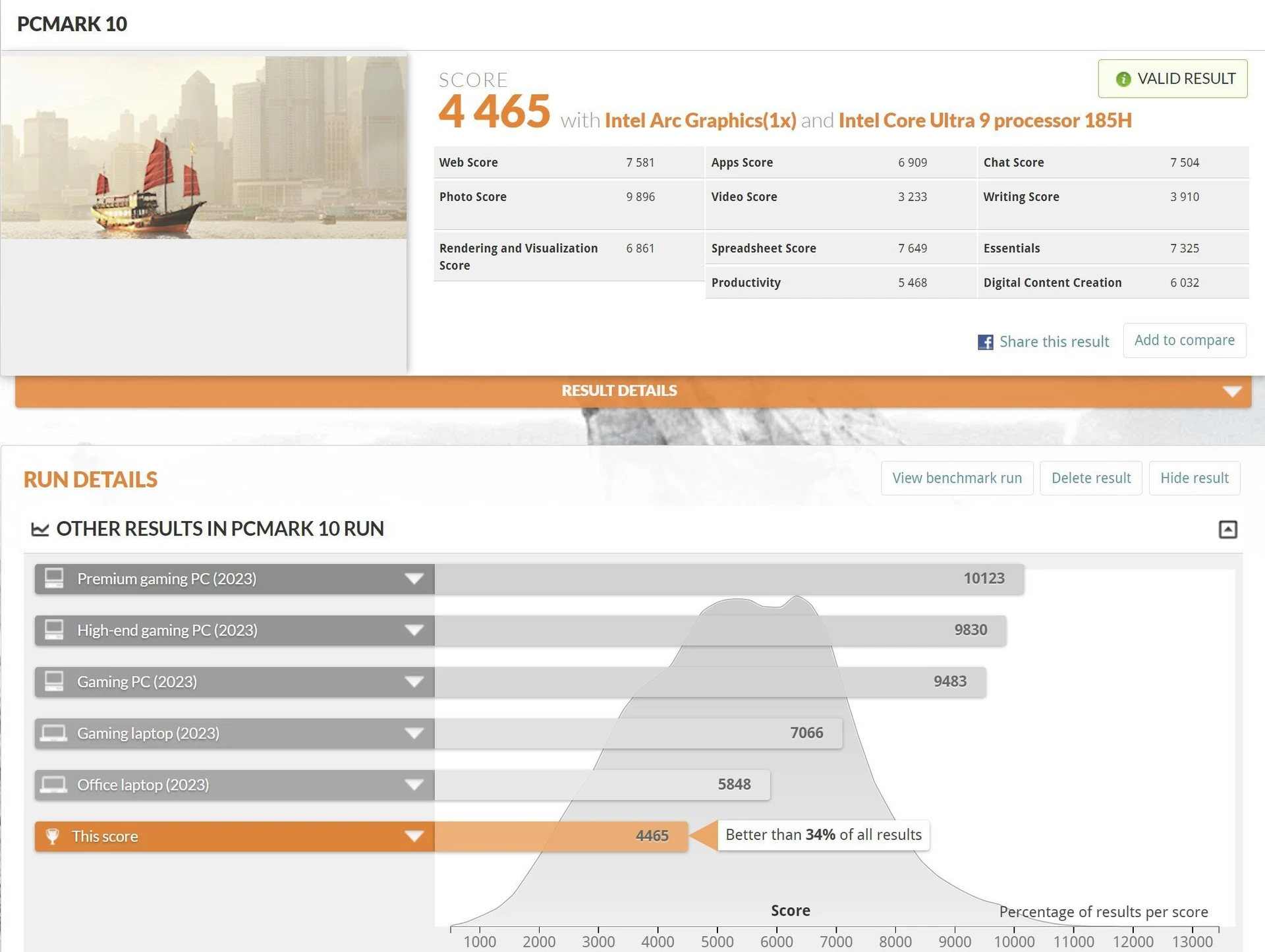
Task: Click the Video Score value 3 233
Action: click(x=912, y=197)
